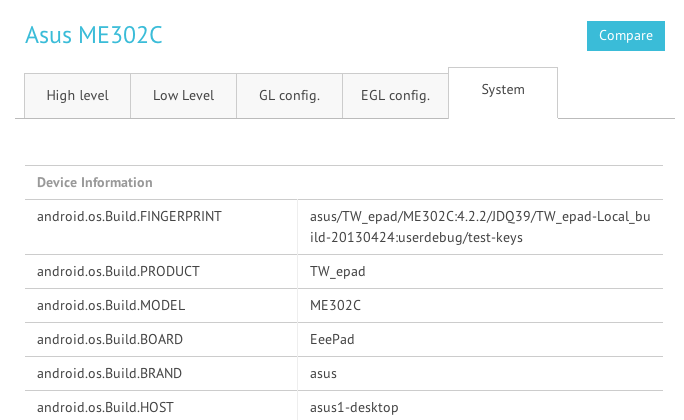The height and width of the screenshot is (420, 684).
Task: Select the android.os.Build.PRODUCT label
Action: [x=118, y=272]
